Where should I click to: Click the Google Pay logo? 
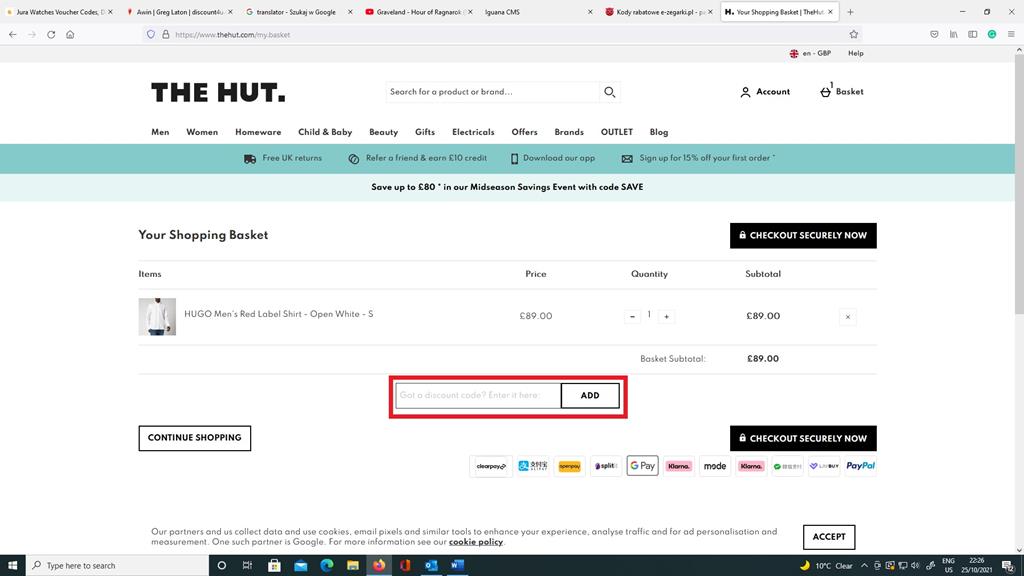click(643, 466)
